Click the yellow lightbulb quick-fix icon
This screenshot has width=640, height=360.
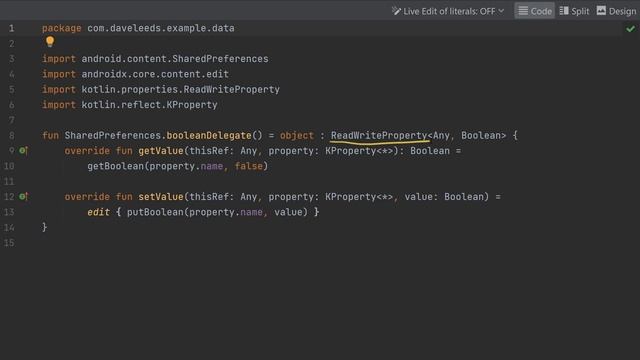[x=50, y=42]
